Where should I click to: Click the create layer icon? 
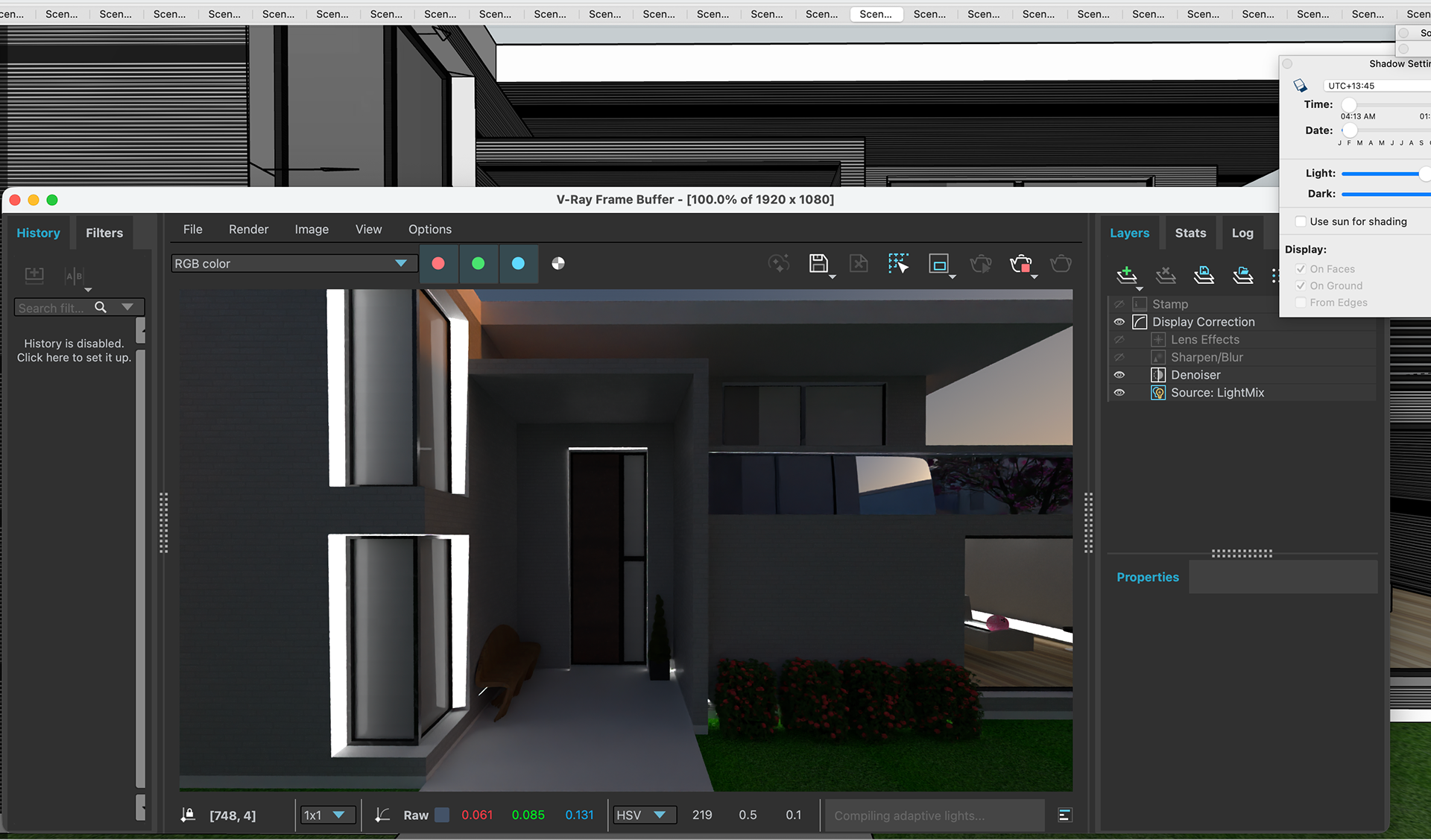1127,275
